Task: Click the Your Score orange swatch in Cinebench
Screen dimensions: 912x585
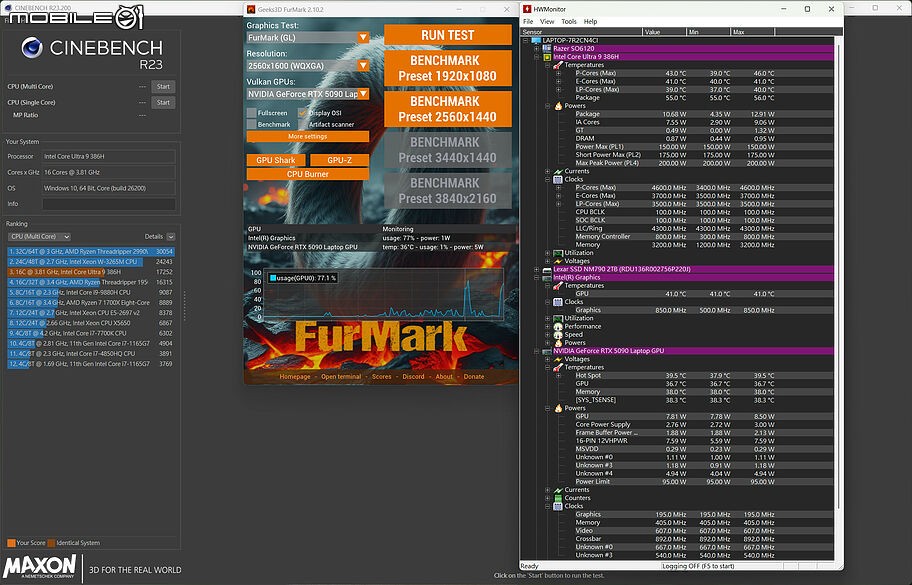Action: point(11,543)
